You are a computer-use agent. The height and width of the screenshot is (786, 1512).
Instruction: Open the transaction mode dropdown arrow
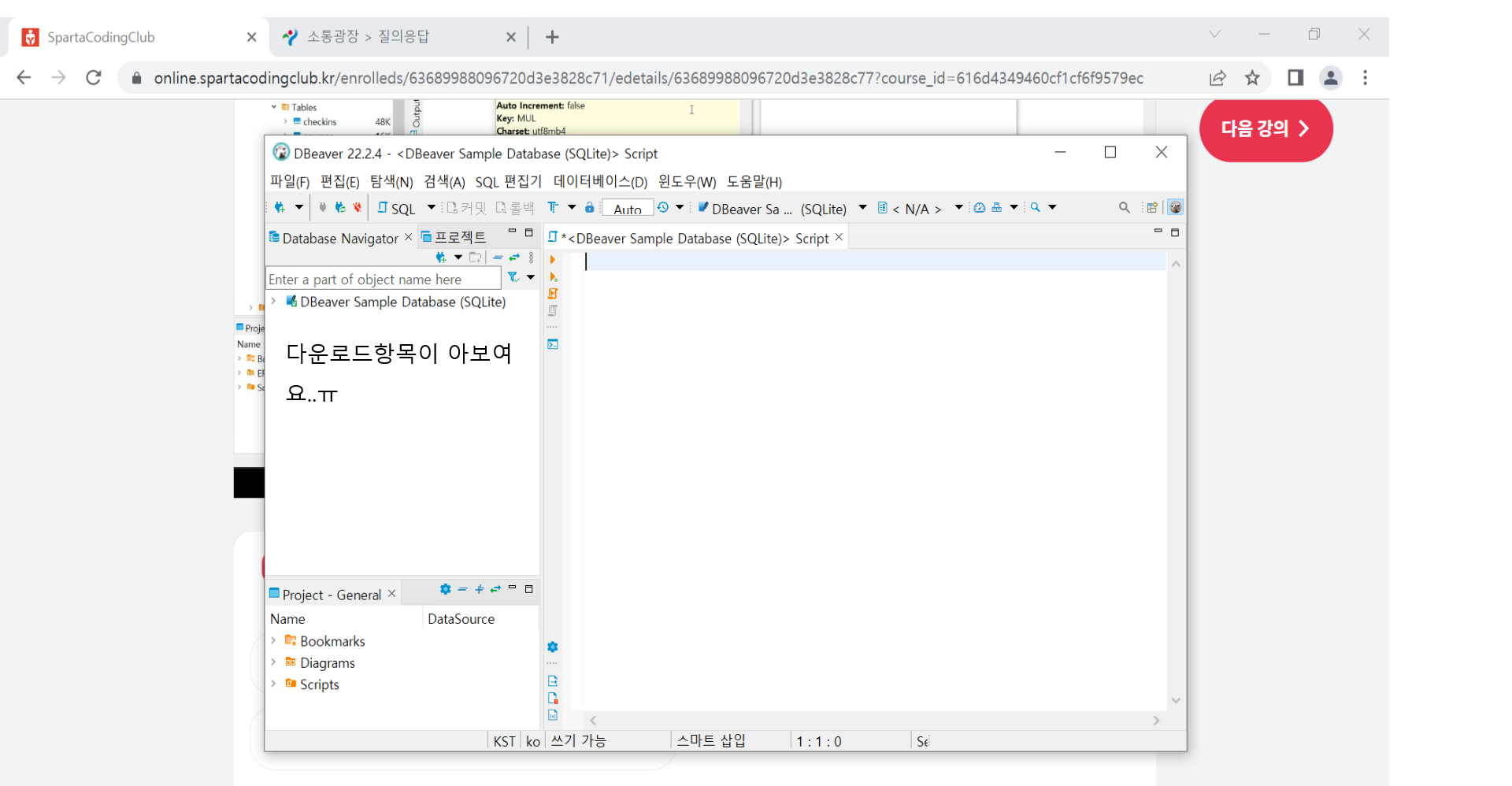pos(572,207)
